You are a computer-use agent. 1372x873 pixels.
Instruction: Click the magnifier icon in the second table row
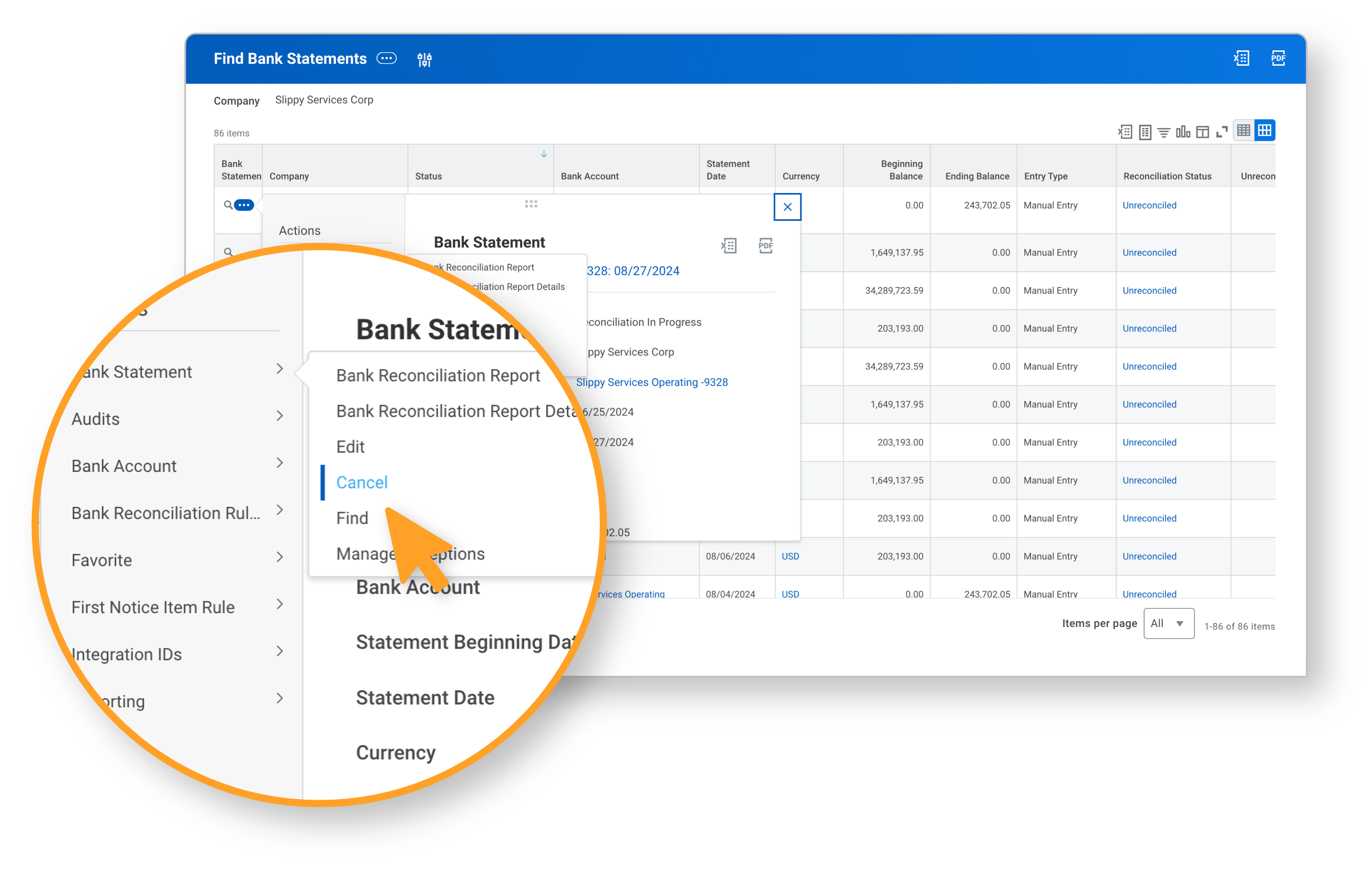(228, 252)
